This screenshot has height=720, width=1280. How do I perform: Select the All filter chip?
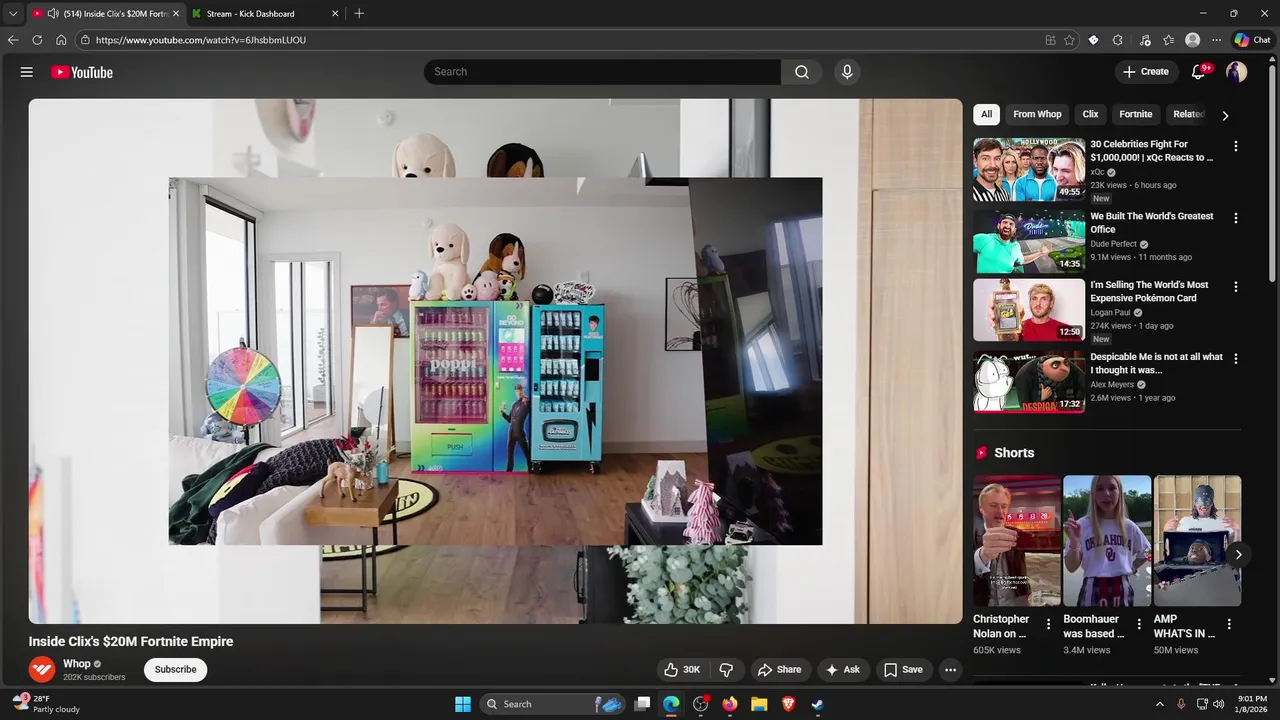pos(986,114)
